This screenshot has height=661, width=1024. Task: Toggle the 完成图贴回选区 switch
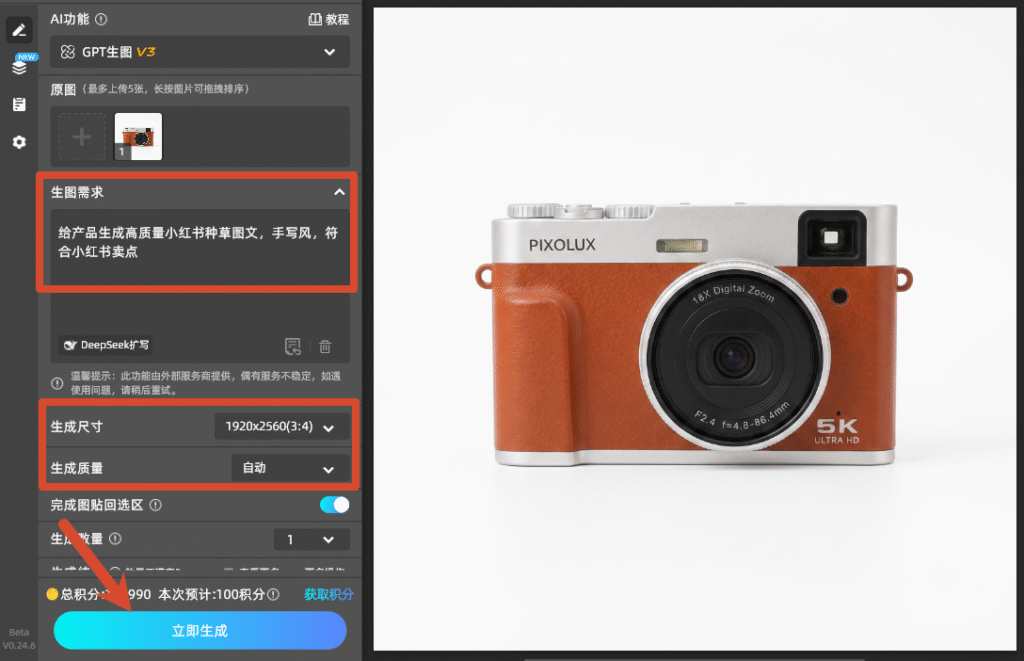334,505
